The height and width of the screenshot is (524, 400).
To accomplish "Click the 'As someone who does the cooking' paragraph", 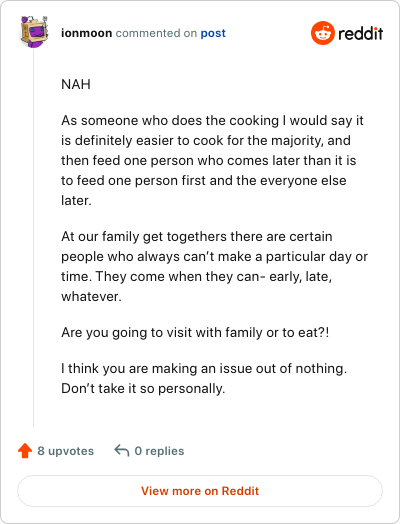I will pos(212,160).
